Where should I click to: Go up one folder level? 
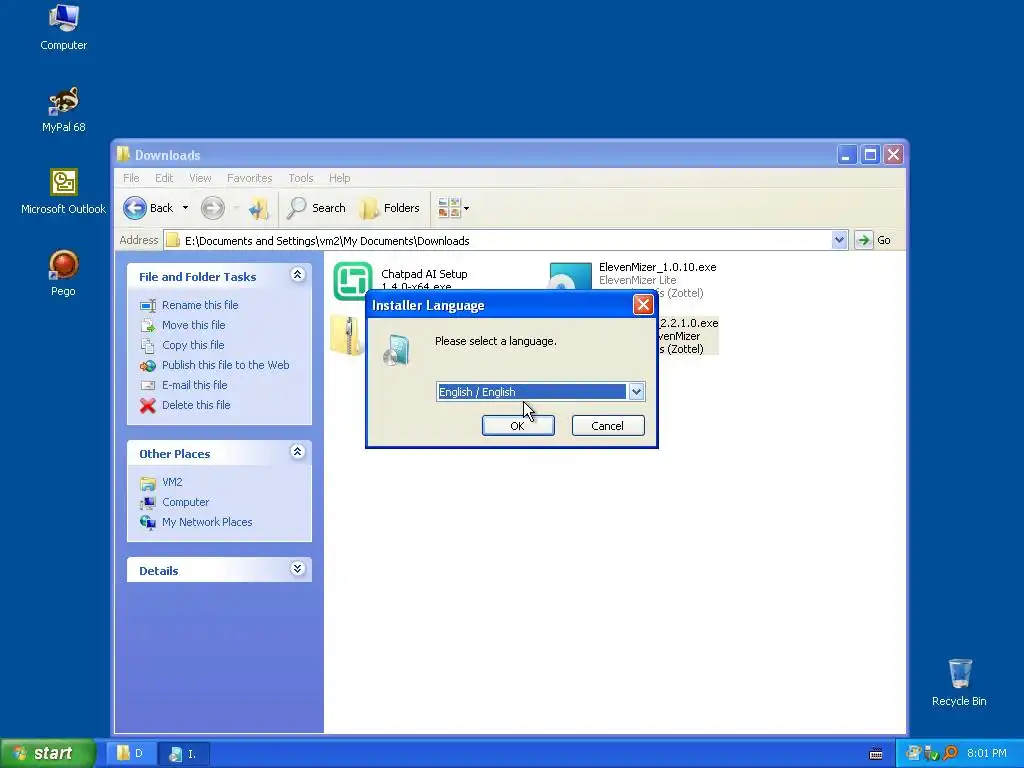259,208
